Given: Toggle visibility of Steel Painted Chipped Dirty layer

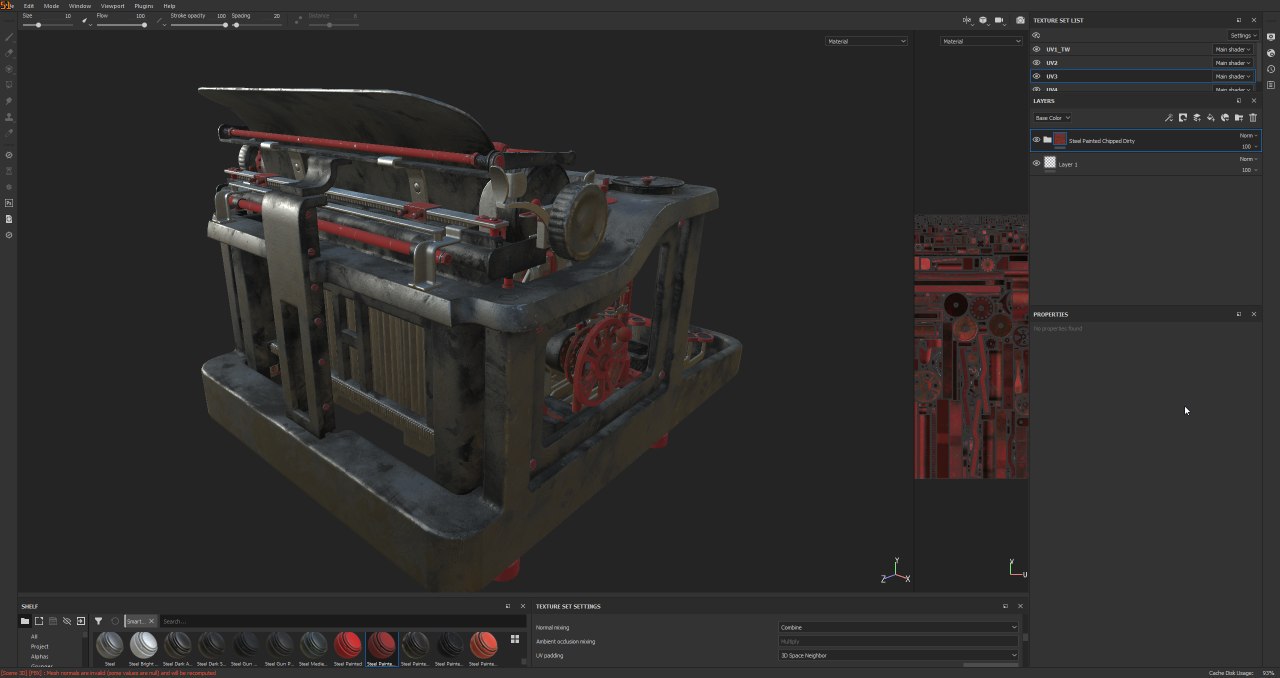Looking at the screenshot, I should (1036, 140).
